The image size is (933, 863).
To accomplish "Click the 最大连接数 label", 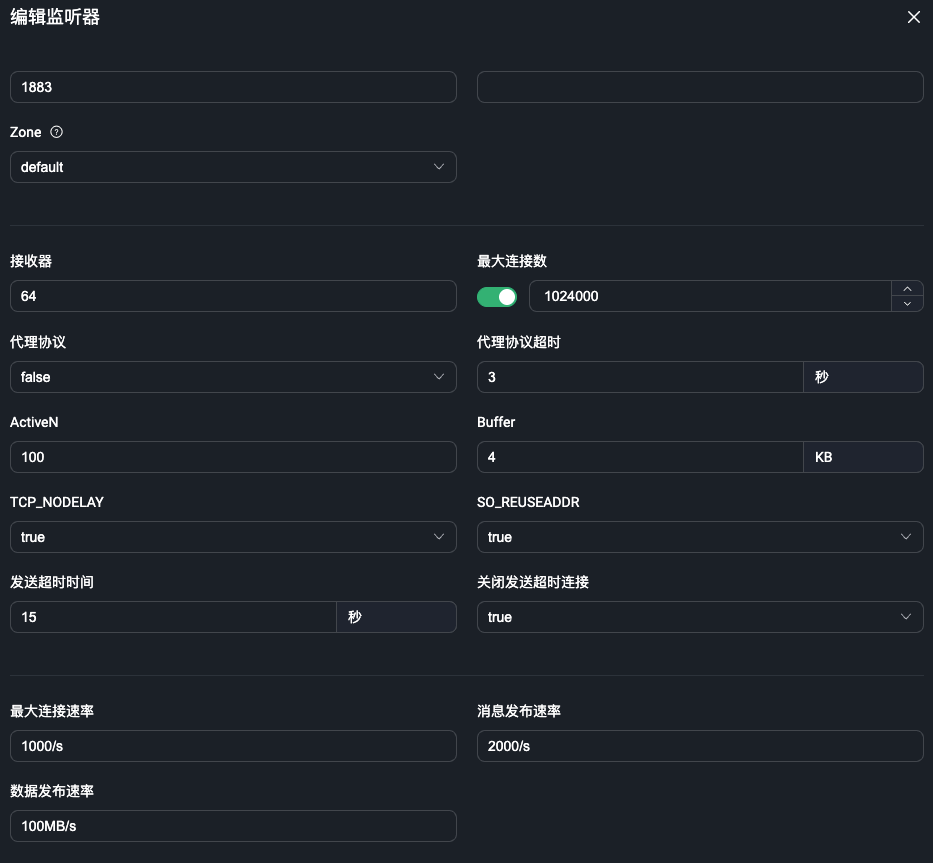I will tap(512, 261).
